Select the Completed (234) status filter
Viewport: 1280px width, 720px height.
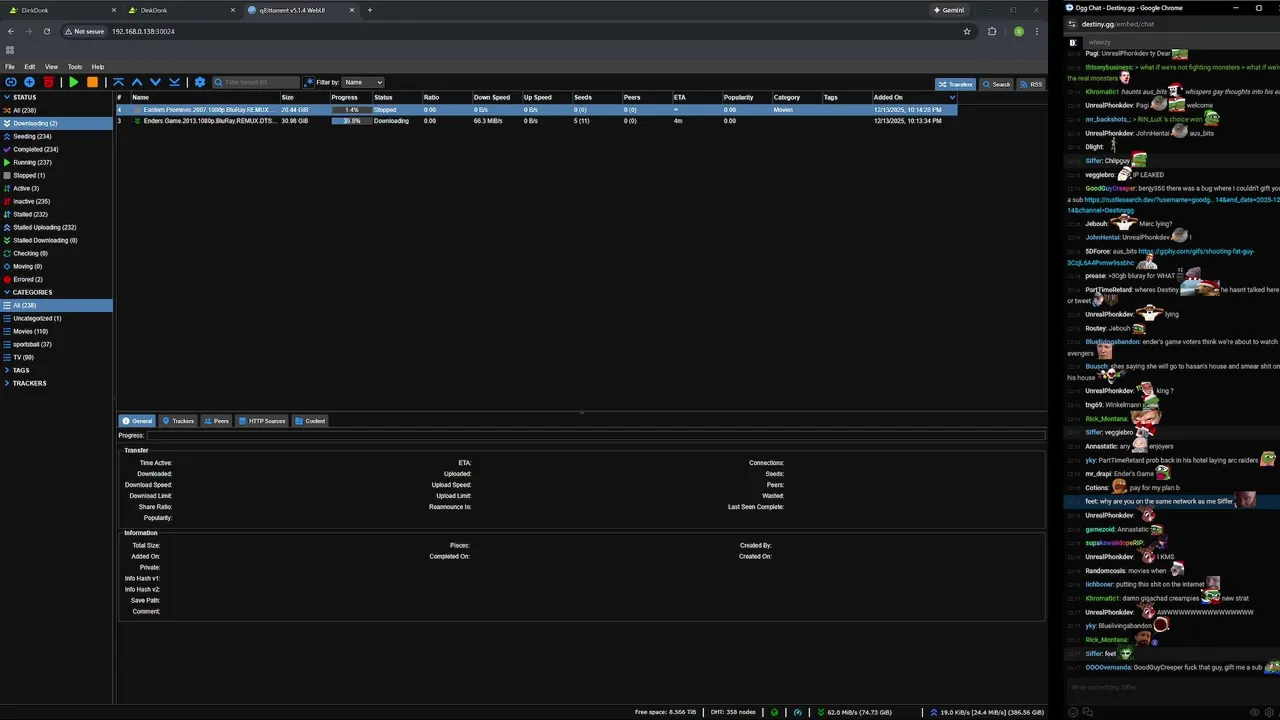point(56,149)
